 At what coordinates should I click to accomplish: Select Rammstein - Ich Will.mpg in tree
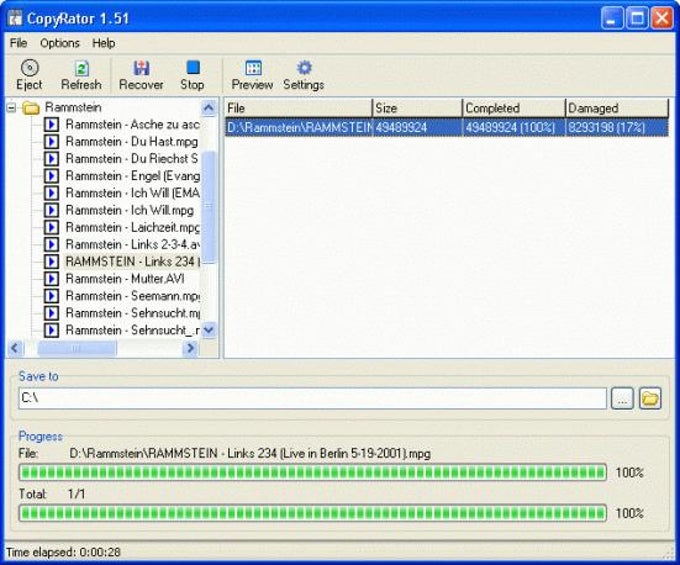(130, 210)
